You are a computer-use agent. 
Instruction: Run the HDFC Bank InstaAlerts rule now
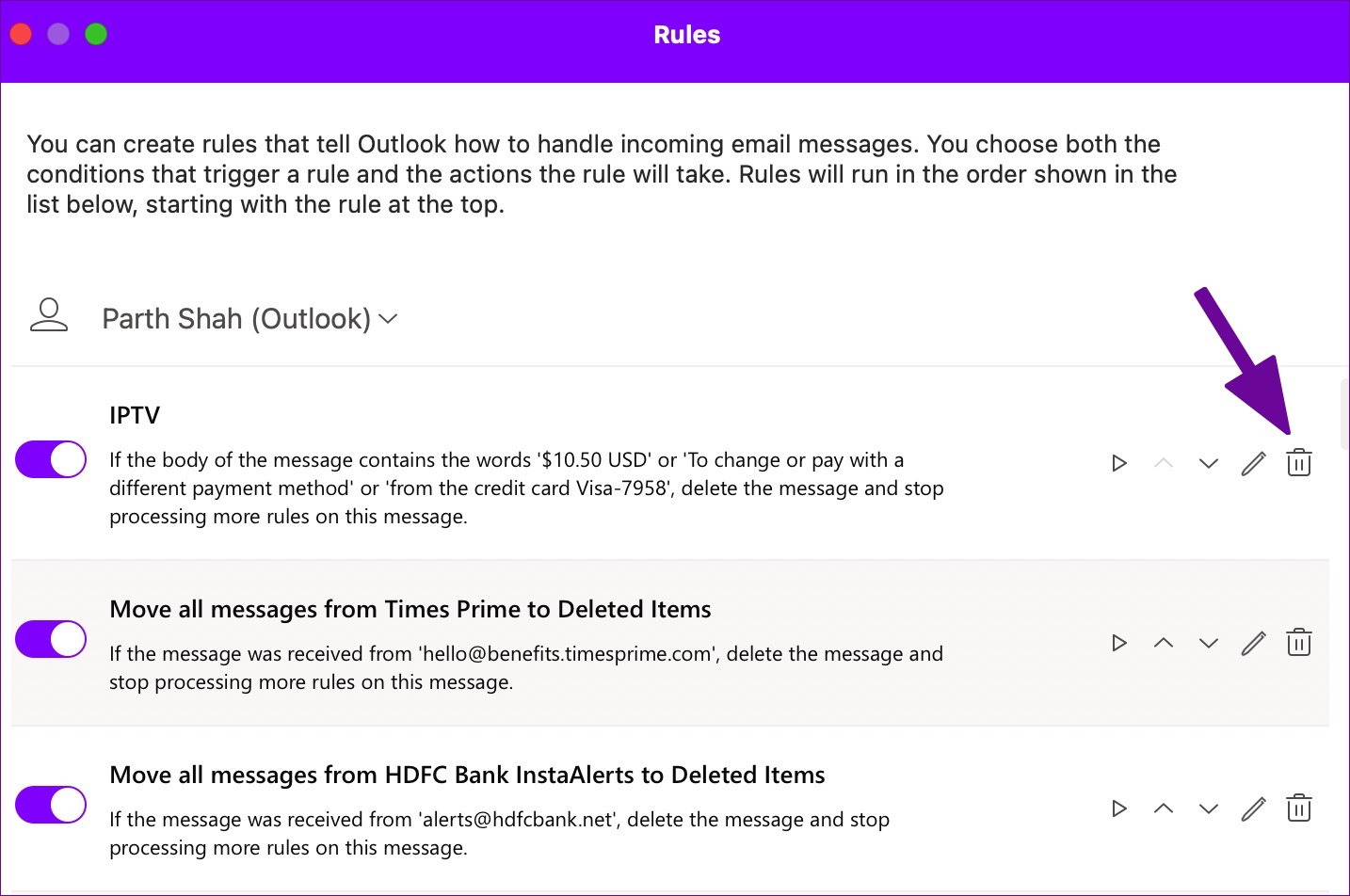coord(1119,808)
